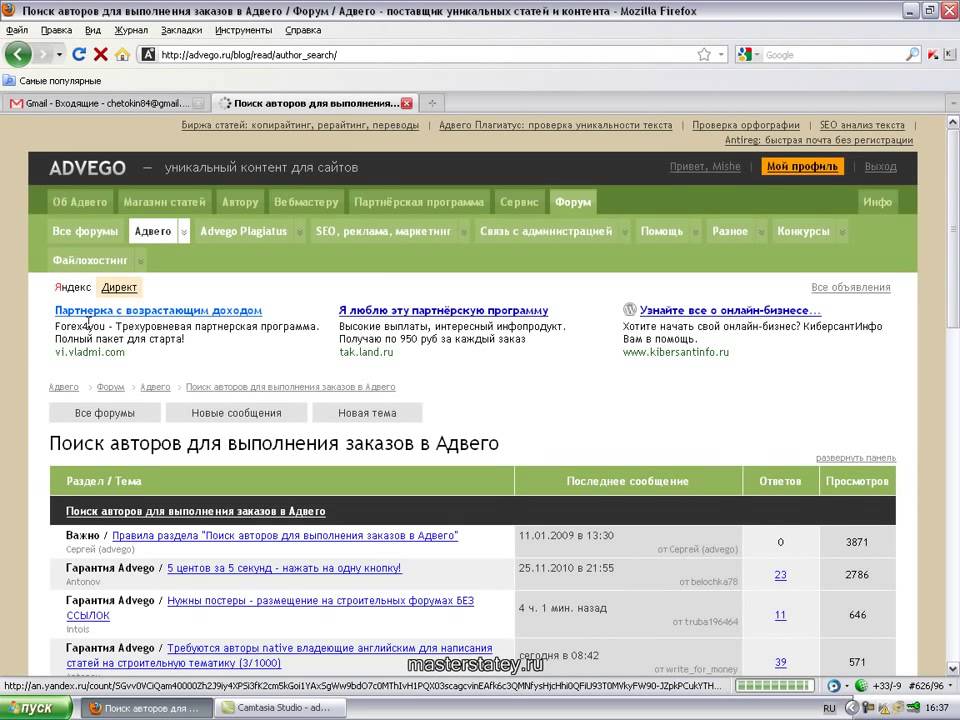Viewport: 960px width, 720px height.
Task: Click the search magnifier icon
Action: click(x=912, y=54)
